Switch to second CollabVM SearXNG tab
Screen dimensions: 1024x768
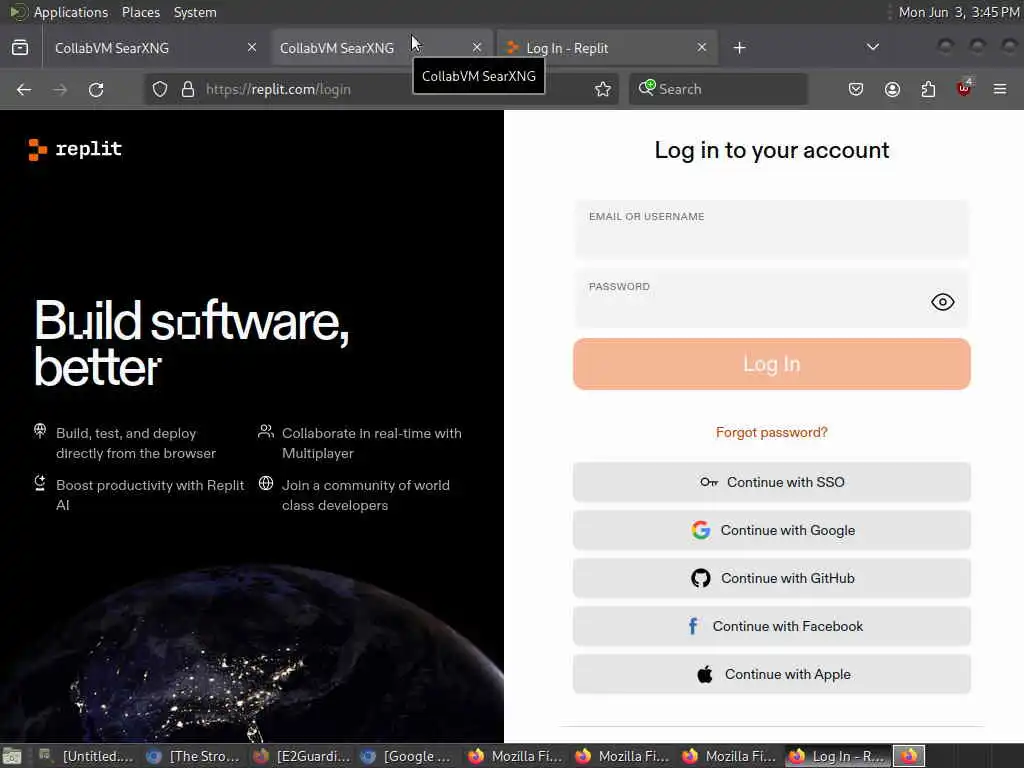click(380, 48)
